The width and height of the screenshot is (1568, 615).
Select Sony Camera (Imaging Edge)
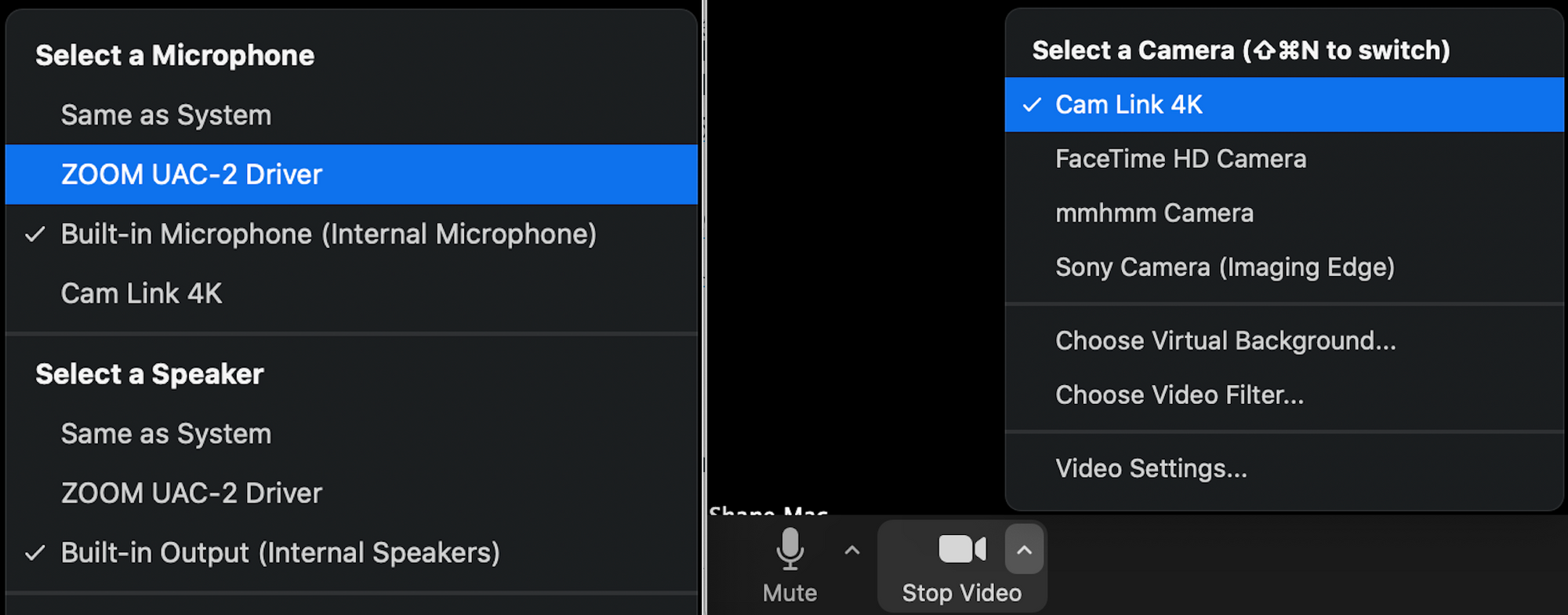[x=1284, y=267]
